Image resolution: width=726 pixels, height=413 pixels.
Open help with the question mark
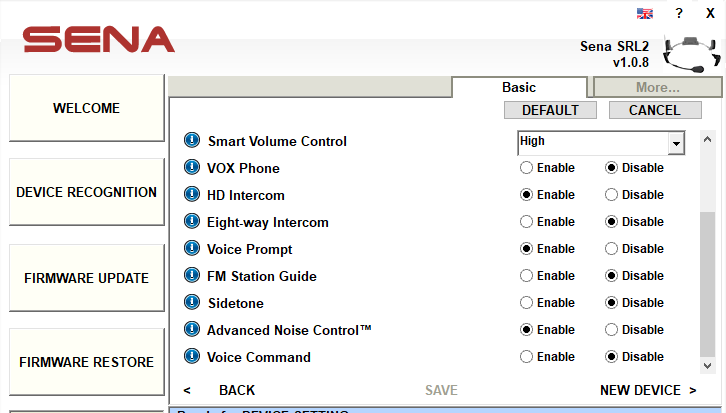tap(679, 13)
